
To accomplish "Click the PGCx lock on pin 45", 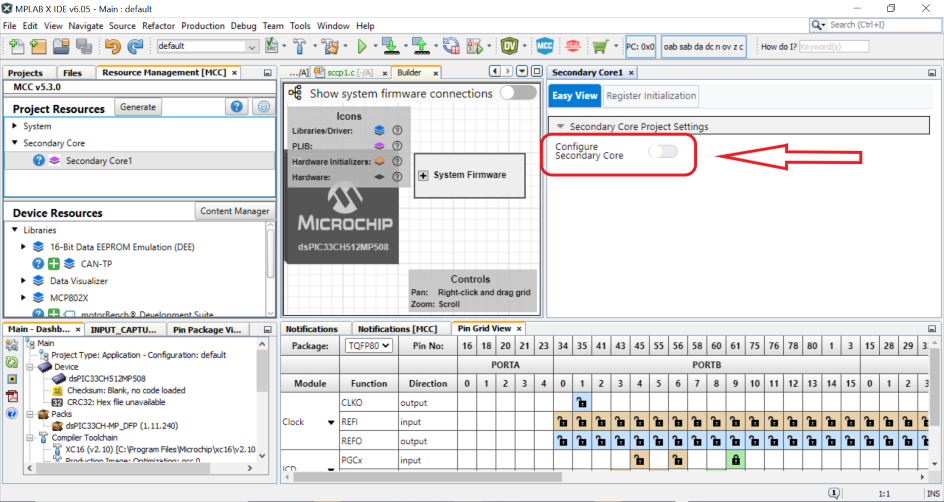I will coord(639,460).
